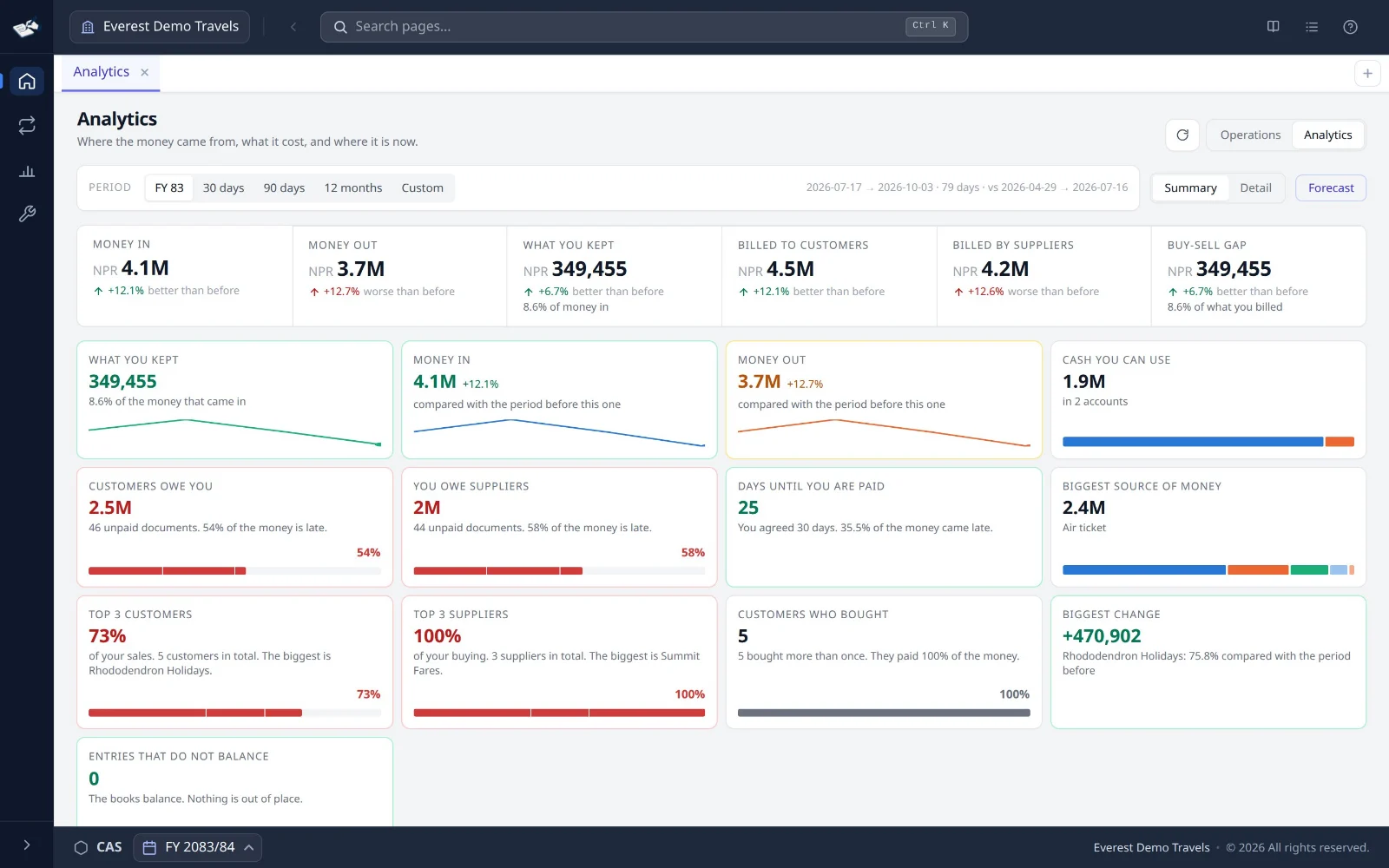Focus the Search pages field

[x=644, y=27]
